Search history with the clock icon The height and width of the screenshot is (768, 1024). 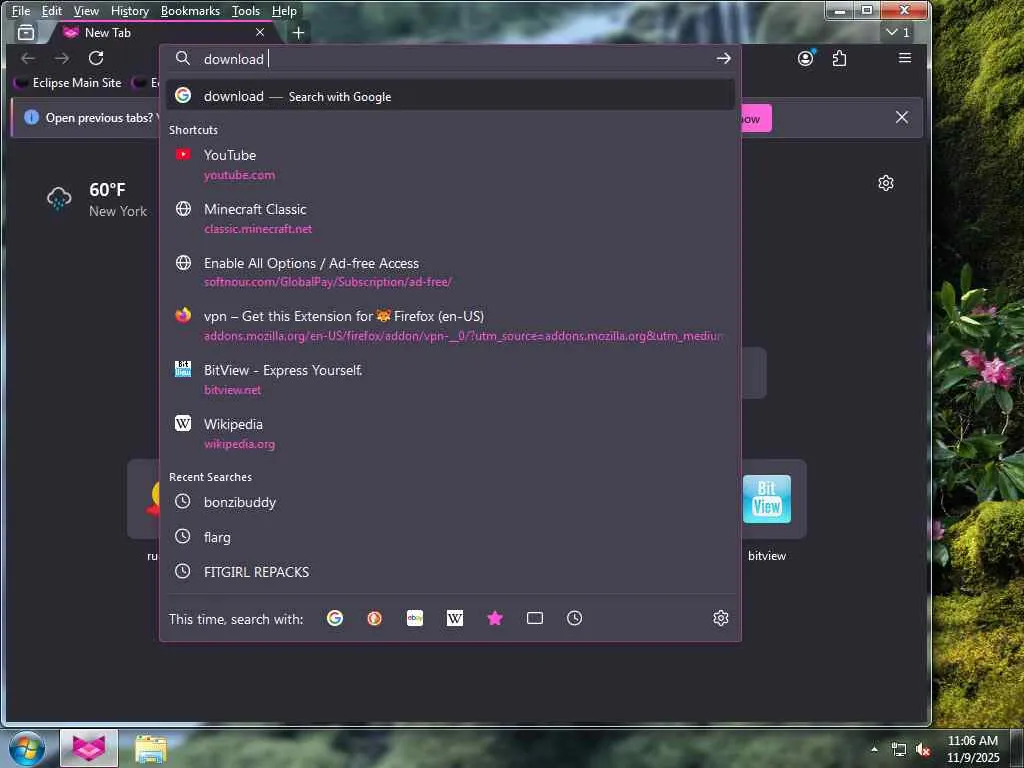(x=574, y=618)
